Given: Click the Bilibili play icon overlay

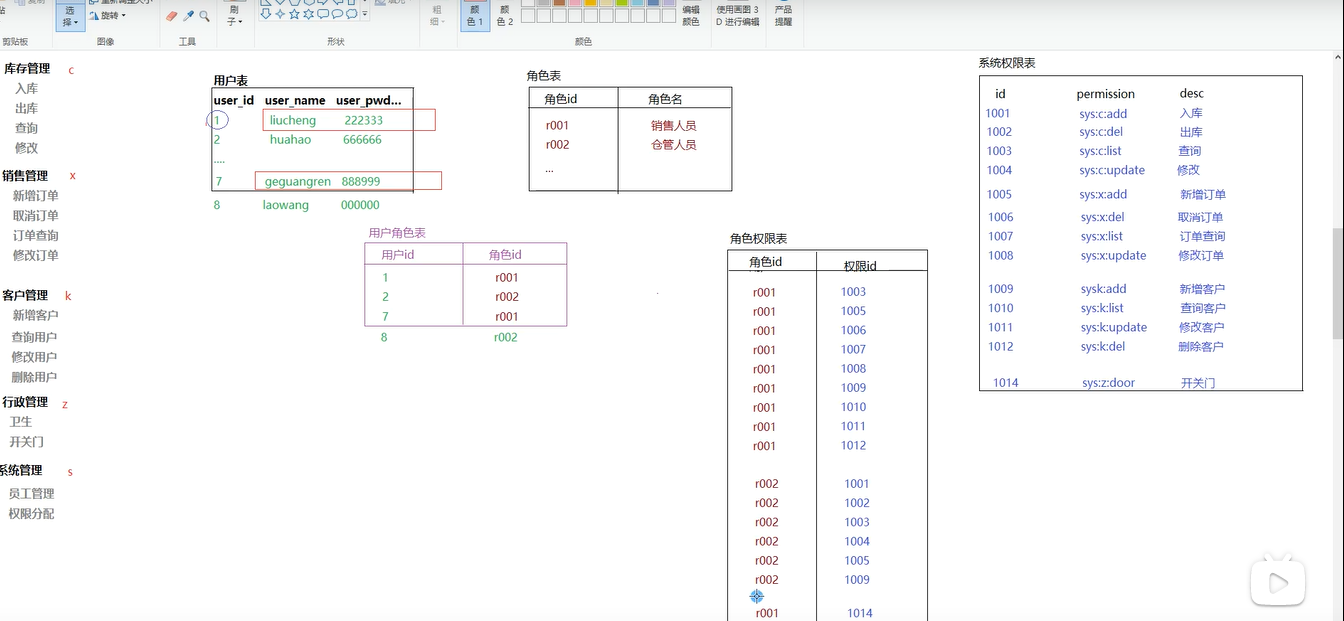Looking at the screenshot, I should (1278, 582).
